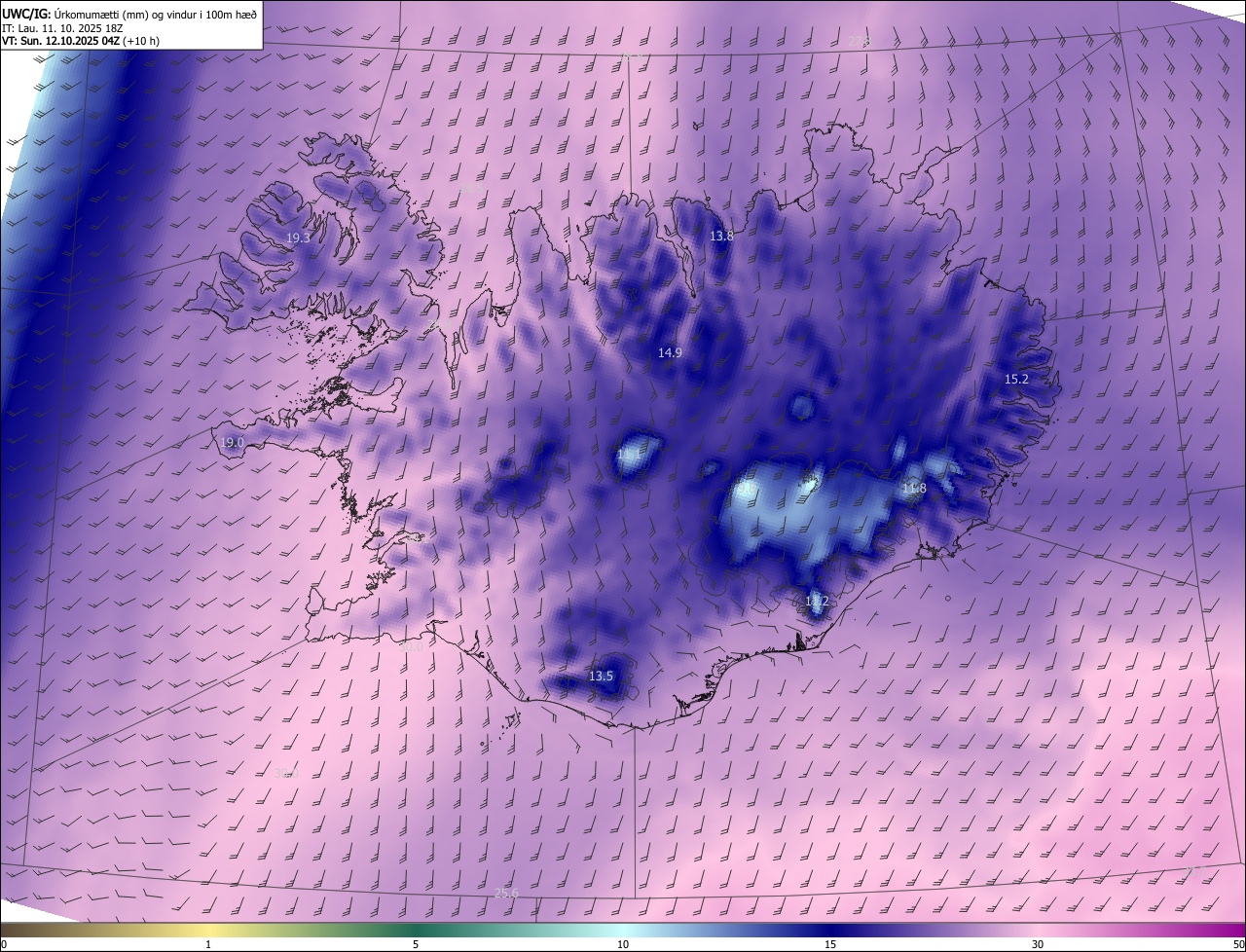This screenshot has width=1246, height=952.
Task: Click the '5' label on the colour scale
Action: pyautogui.click(x=416, y=944)
